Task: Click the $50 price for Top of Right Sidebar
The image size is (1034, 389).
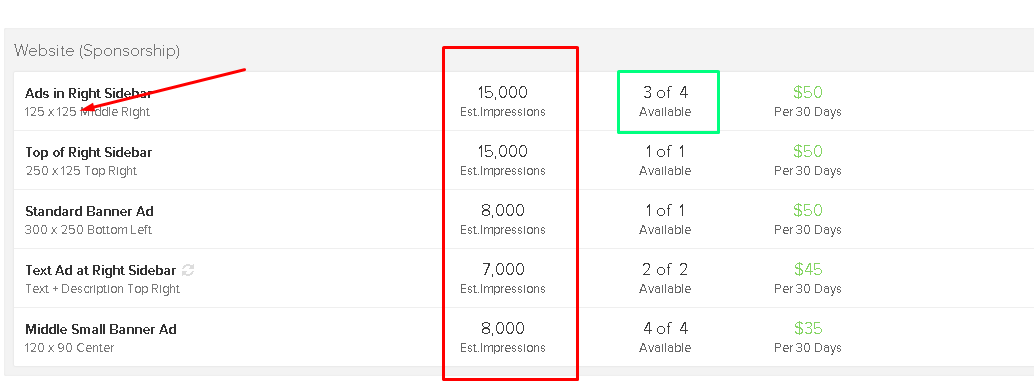Action: pos(808,152)
